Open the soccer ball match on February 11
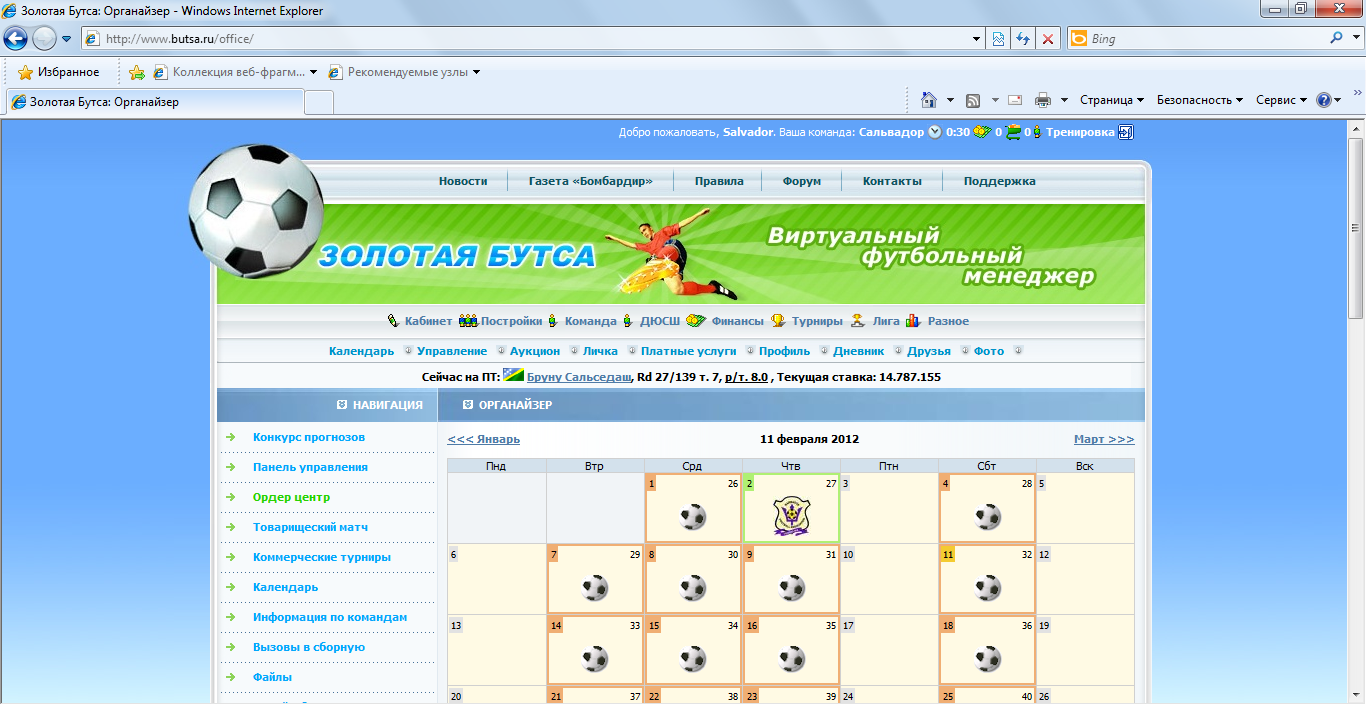1366x704 pixels. pos(987,587)
